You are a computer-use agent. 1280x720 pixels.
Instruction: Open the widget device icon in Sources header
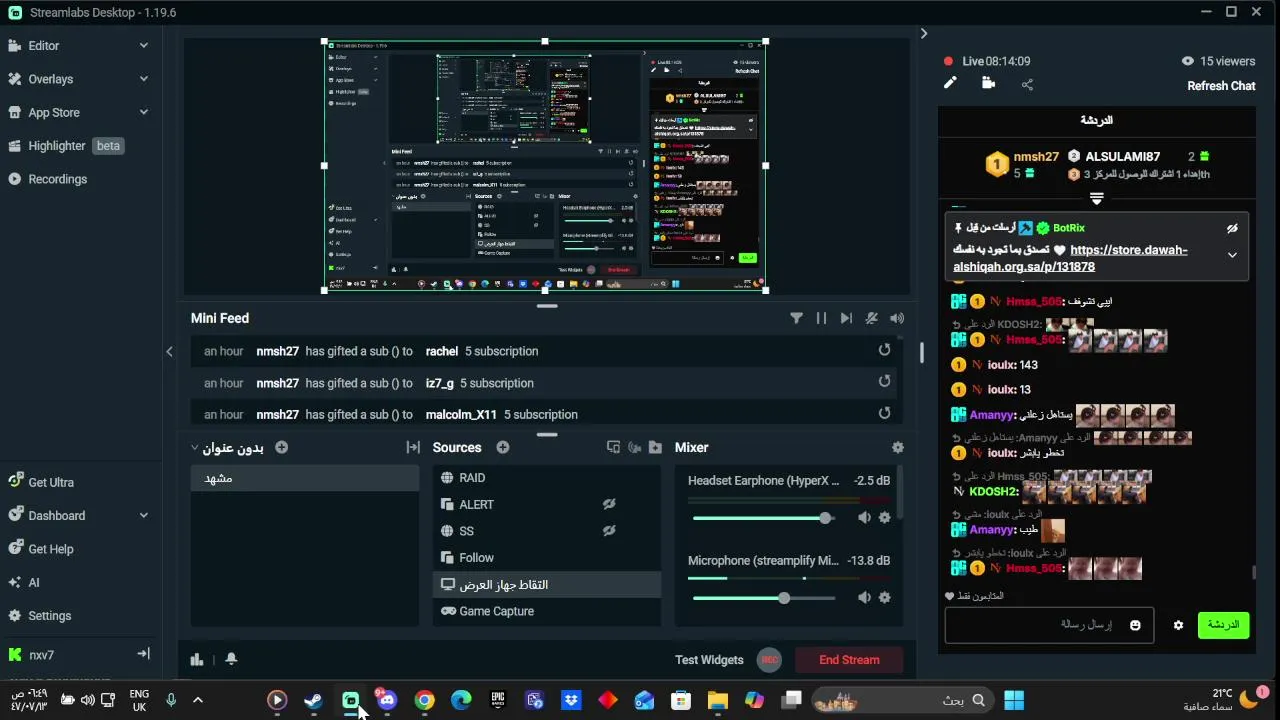(613, 447)
